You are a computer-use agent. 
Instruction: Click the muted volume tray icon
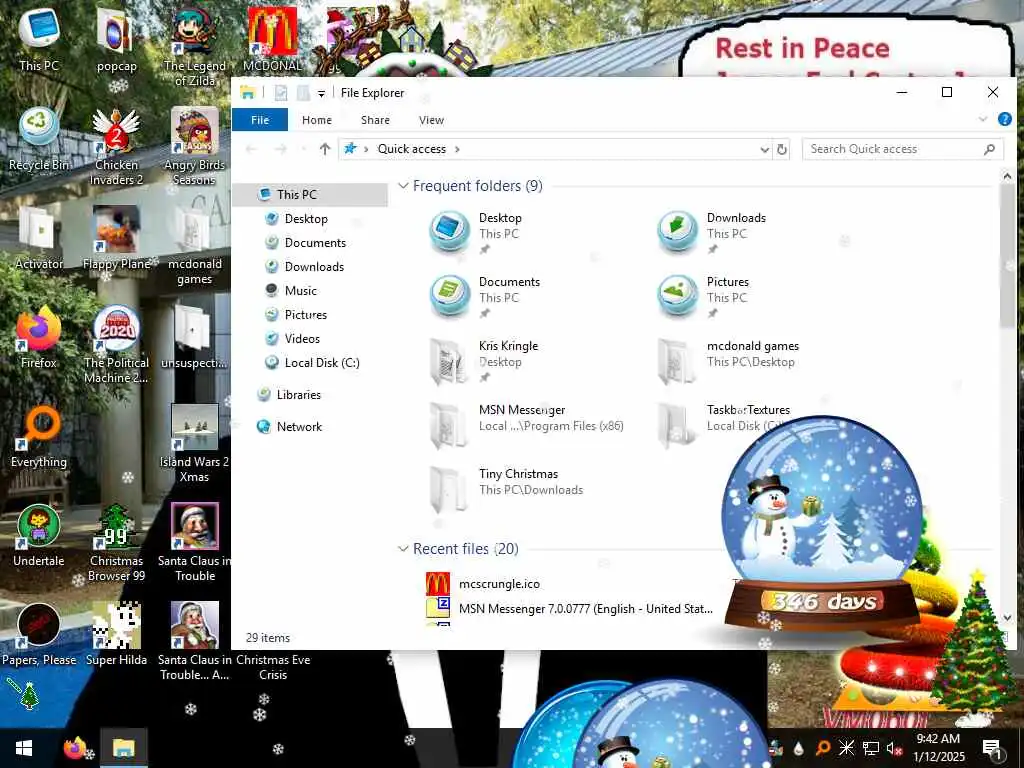[893, 748]
